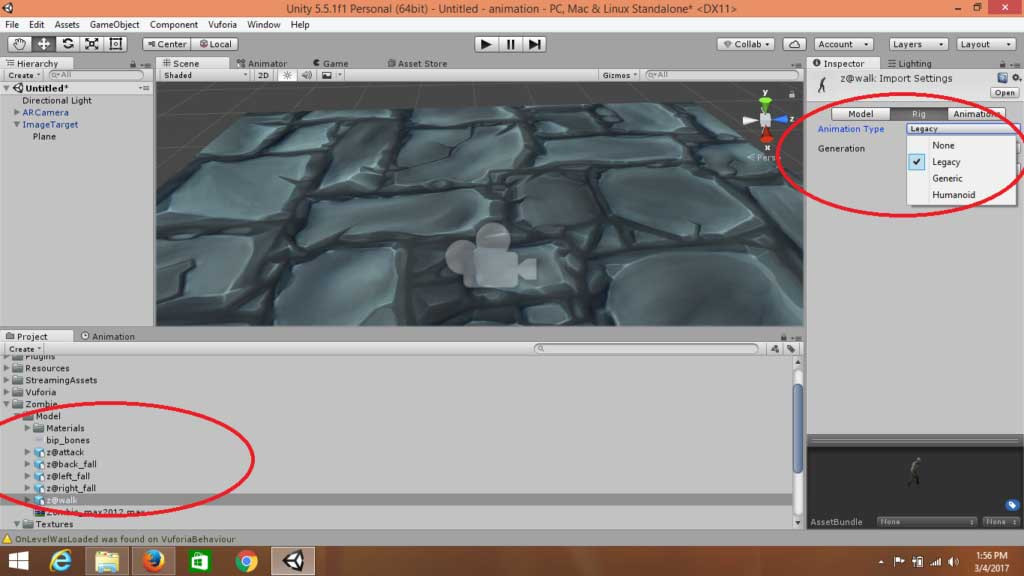
Task: Click the Open button for z@walk import settings
Action: pos(1003,92)
